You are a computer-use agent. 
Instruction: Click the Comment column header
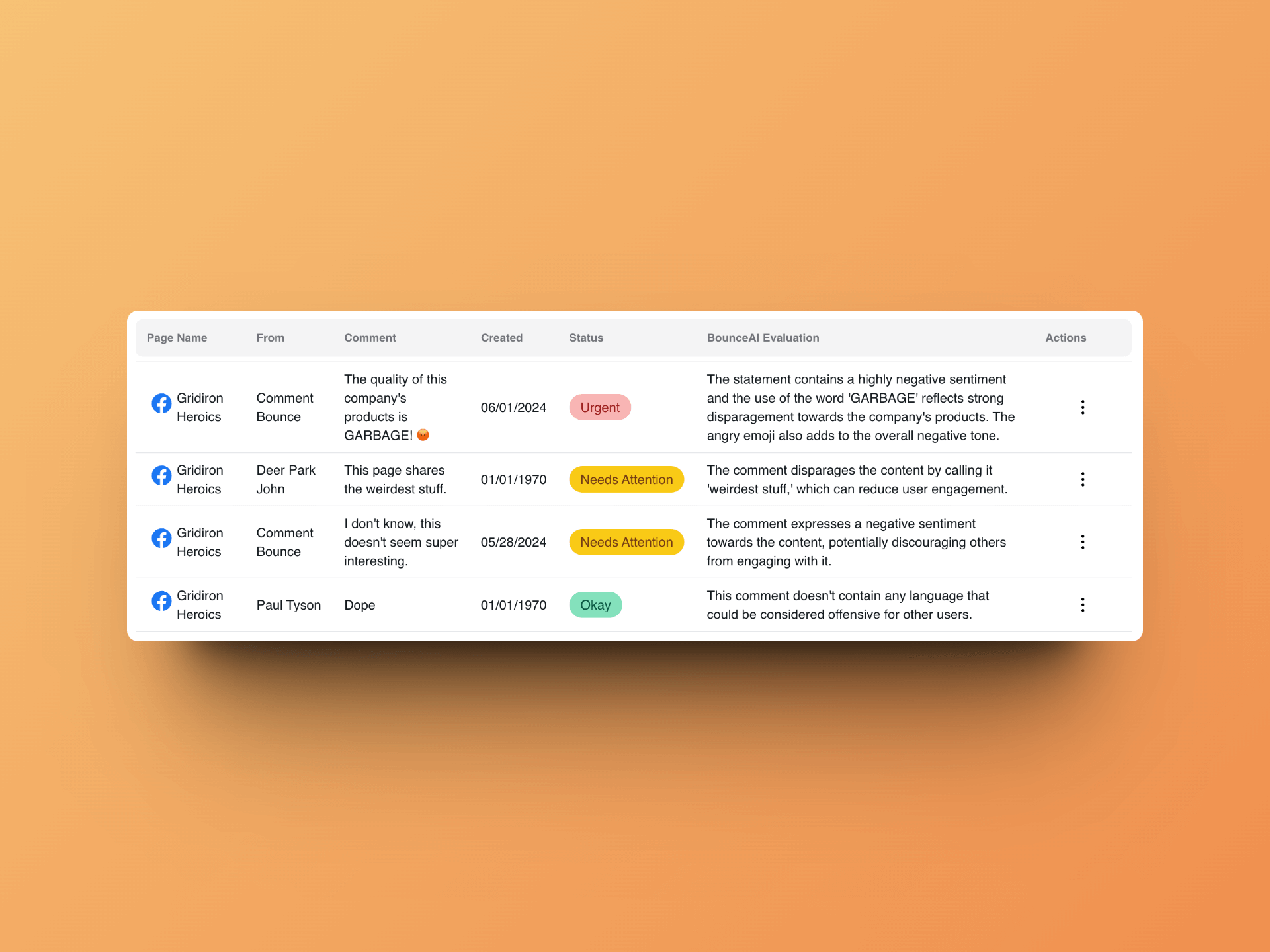coord(368,337)
